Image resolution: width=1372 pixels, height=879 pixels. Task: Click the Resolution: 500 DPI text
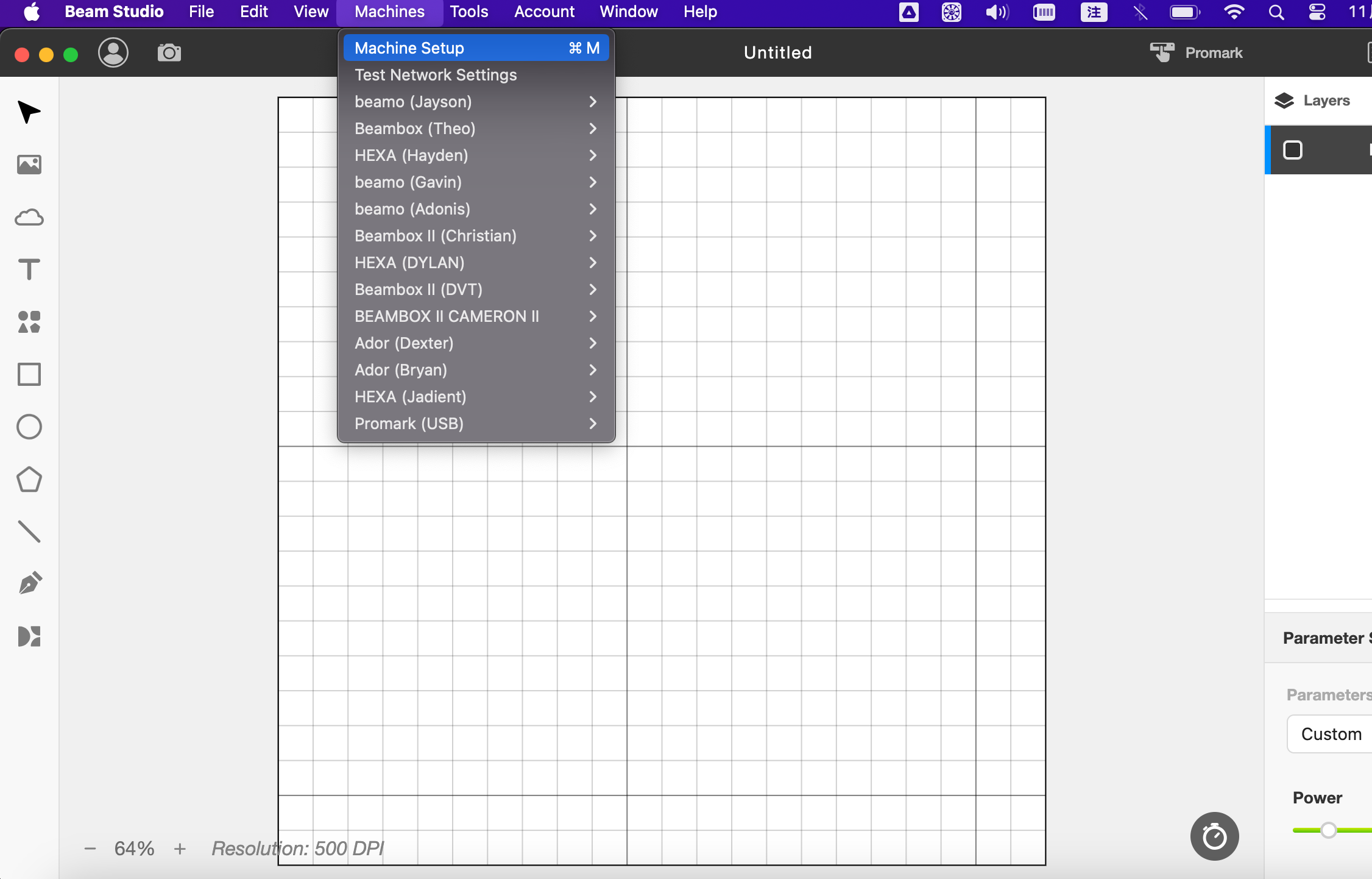click(297, 849)
